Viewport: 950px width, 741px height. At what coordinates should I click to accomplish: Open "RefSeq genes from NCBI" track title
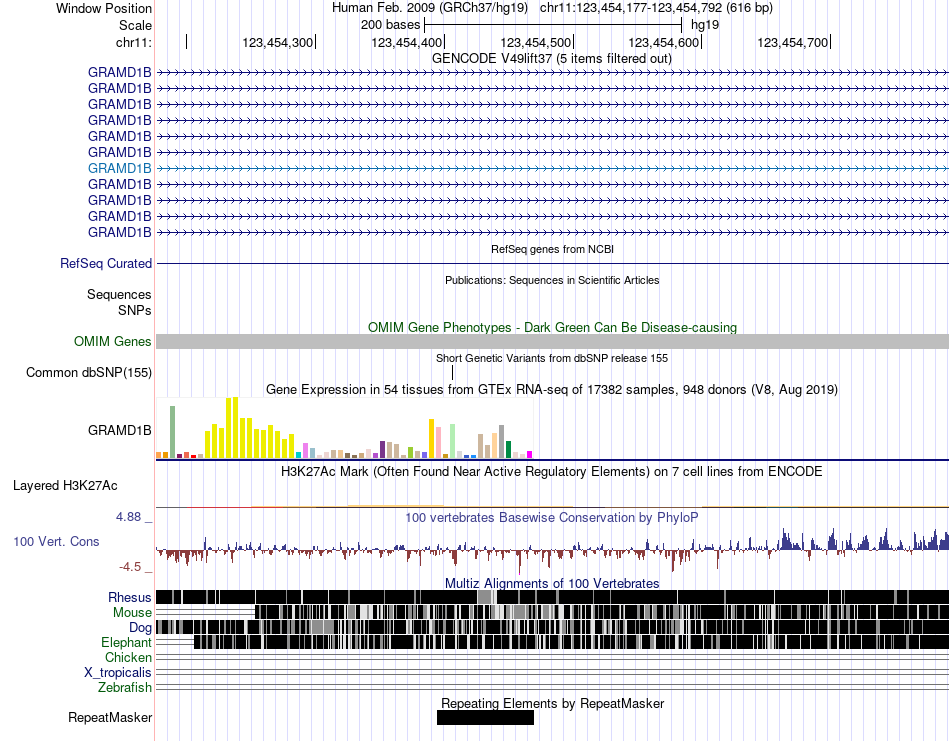click(x=552, y=249)
